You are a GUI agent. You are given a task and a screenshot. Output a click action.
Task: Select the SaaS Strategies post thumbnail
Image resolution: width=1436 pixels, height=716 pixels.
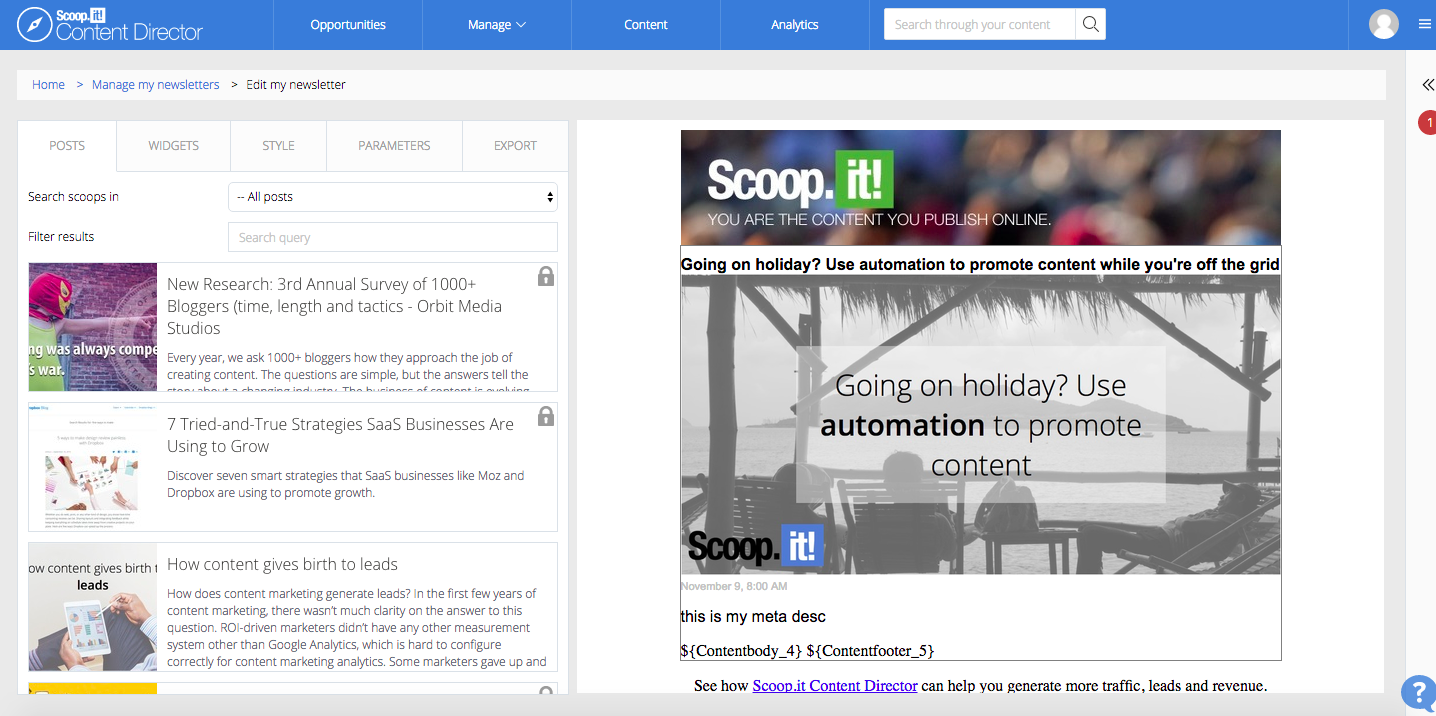click(93, 467)
